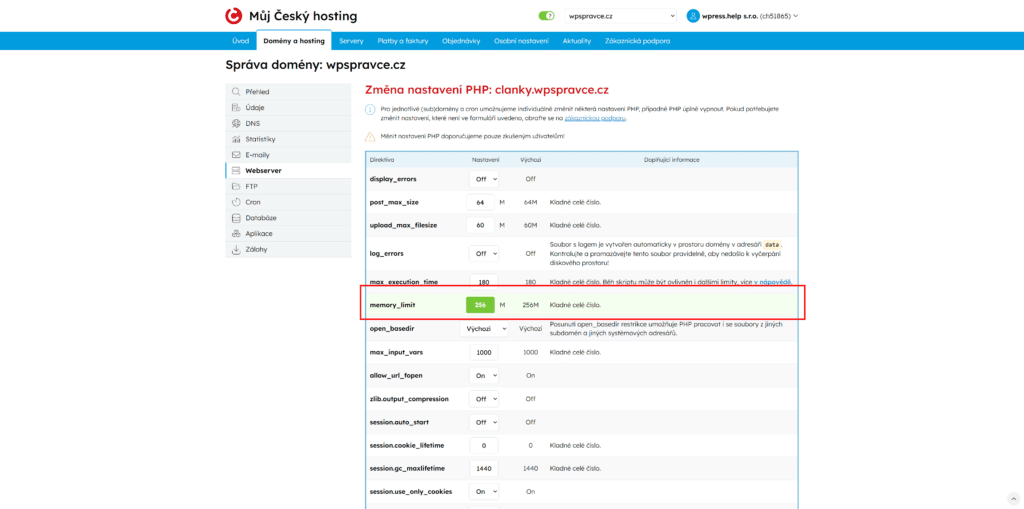This screenshot has width=1024, height=509.
Task: Click the FTP folder icon
Action: pyautogui.click(x=236, y=186)
